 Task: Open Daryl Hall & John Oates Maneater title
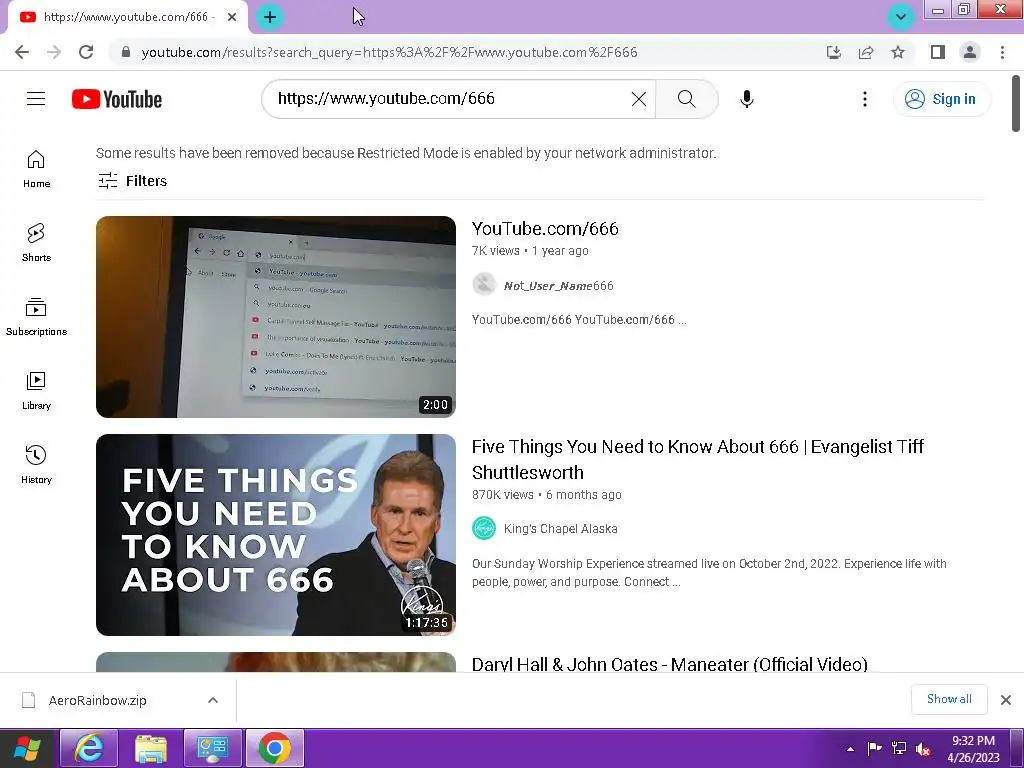pos(669,664)
